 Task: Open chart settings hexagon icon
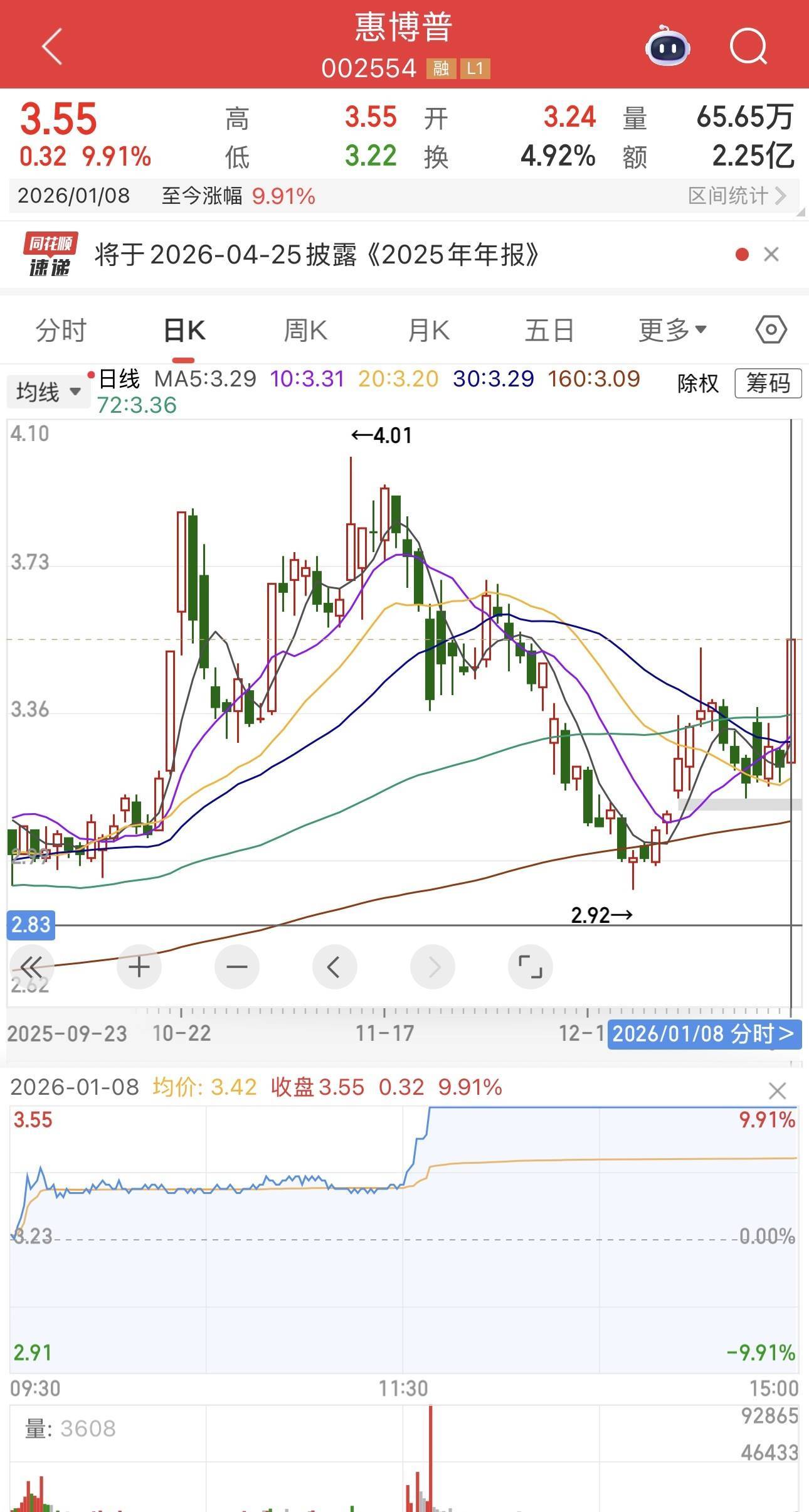771,329
